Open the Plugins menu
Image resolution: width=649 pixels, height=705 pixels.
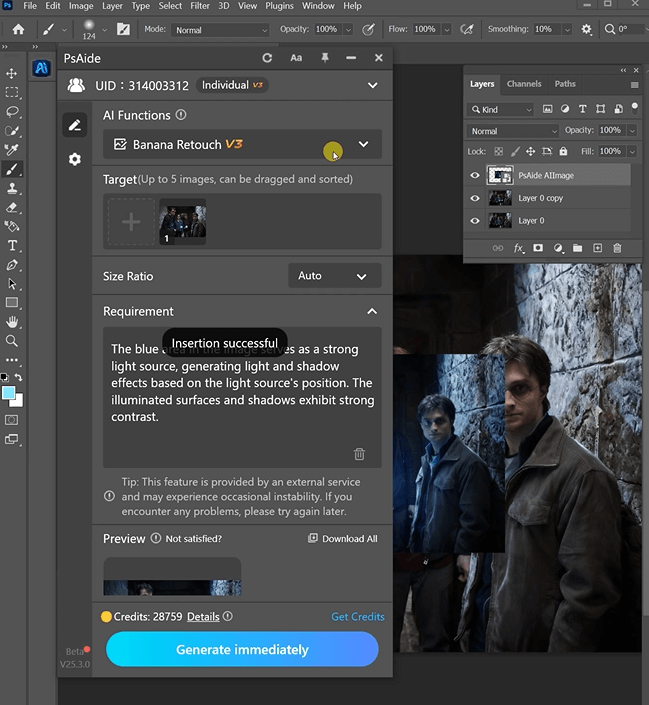pyautogui.click(x=279, y=6)
